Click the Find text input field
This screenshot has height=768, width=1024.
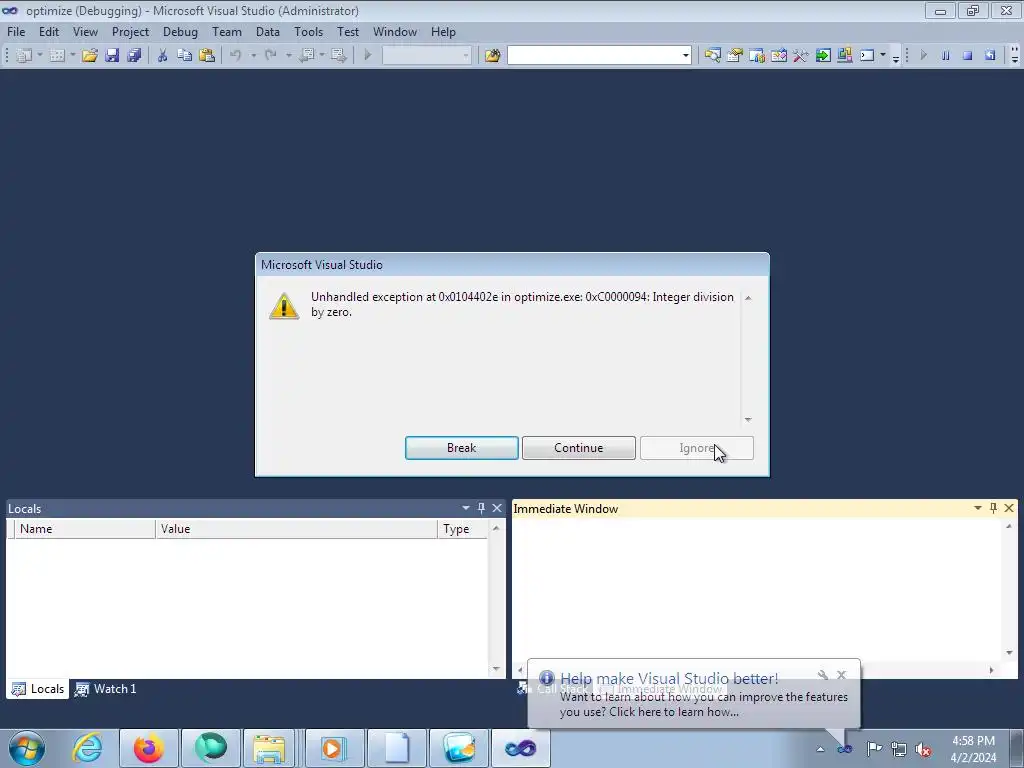click(594, 56)
